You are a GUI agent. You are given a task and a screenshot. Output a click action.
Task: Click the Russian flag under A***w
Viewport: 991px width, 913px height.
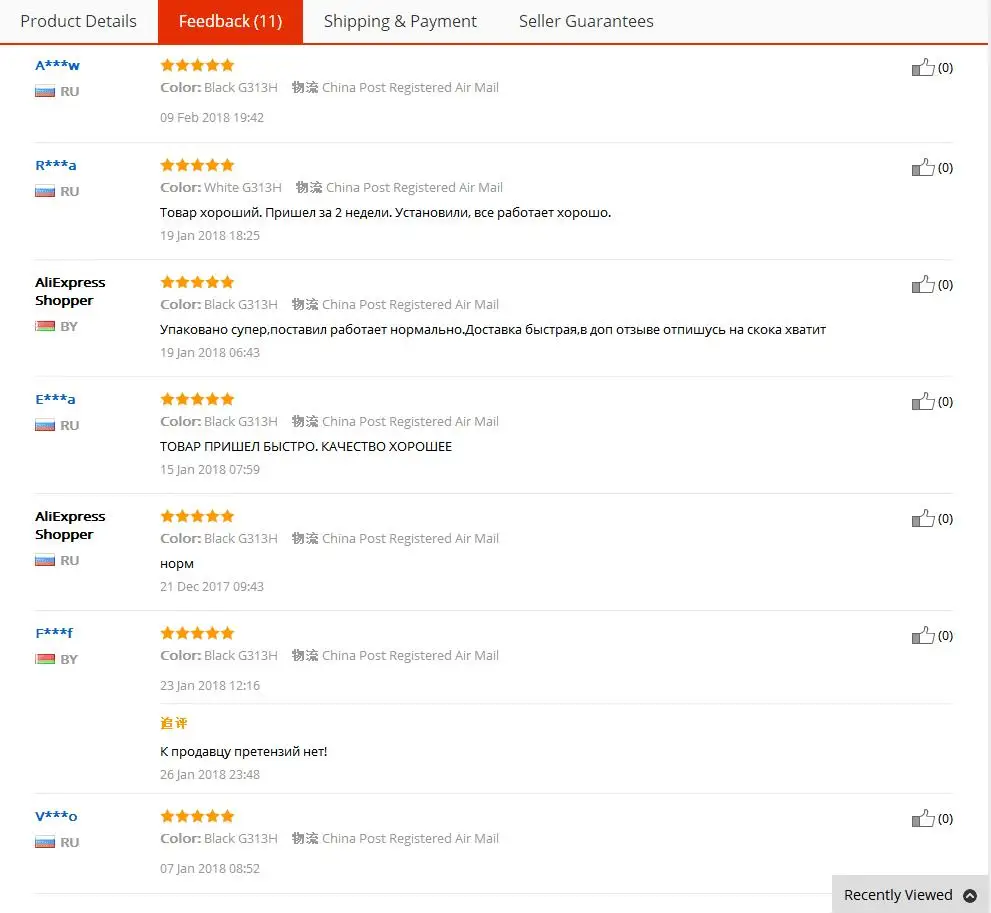click(x=45, y=92)
